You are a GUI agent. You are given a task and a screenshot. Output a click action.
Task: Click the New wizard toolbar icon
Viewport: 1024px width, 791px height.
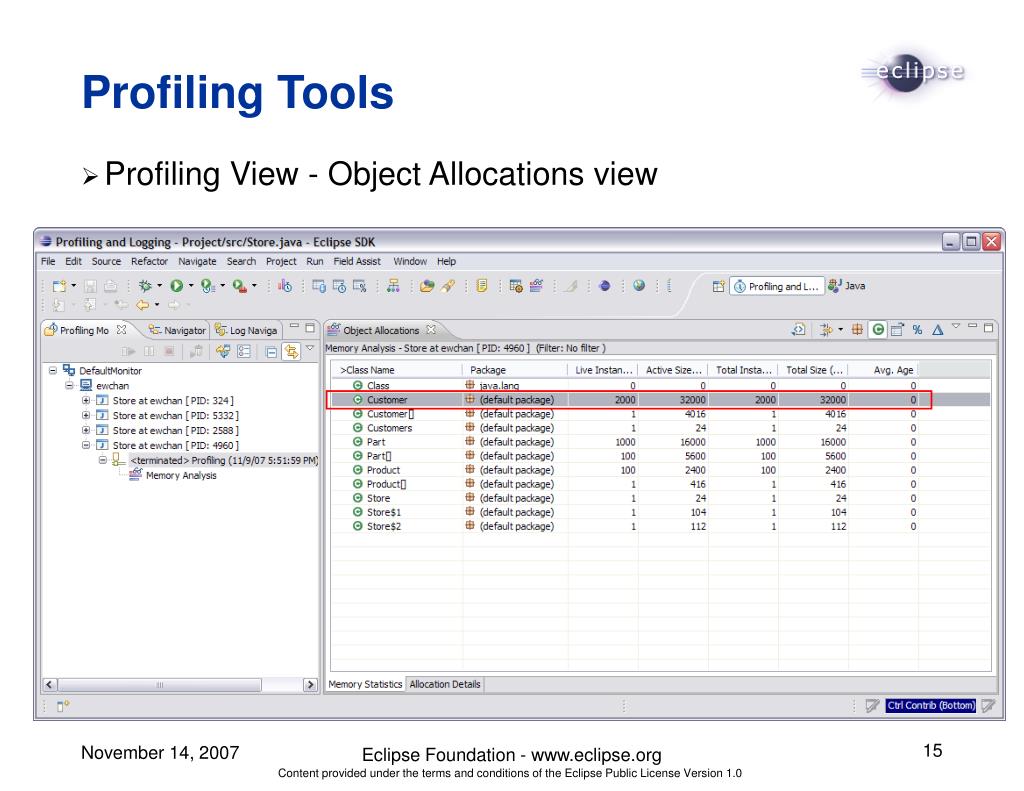[59, 286]
